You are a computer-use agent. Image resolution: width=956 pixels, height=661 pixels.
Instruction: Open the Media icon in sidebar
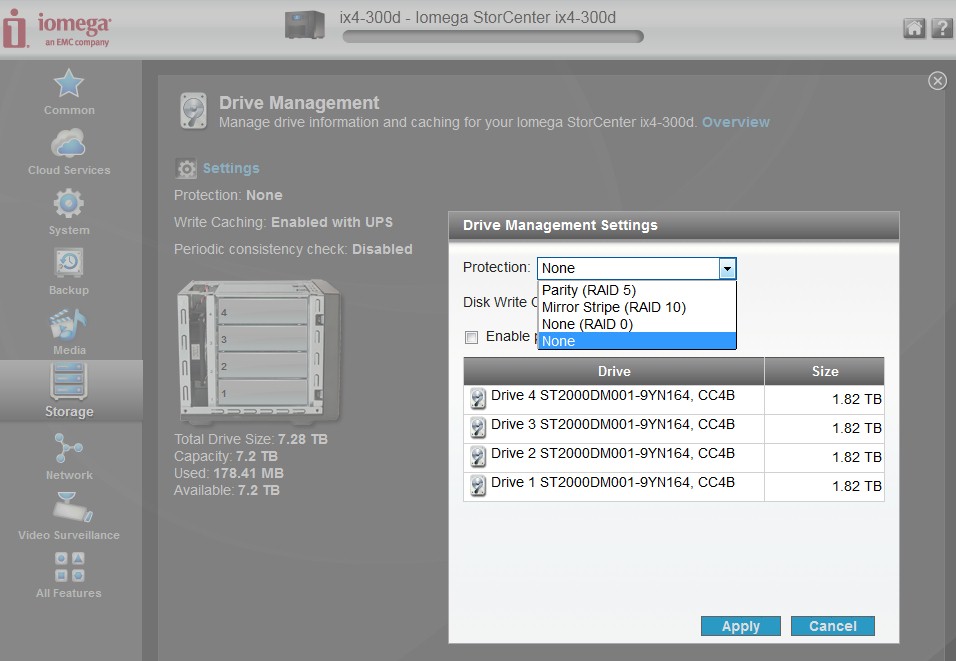[x=68, y=324]
